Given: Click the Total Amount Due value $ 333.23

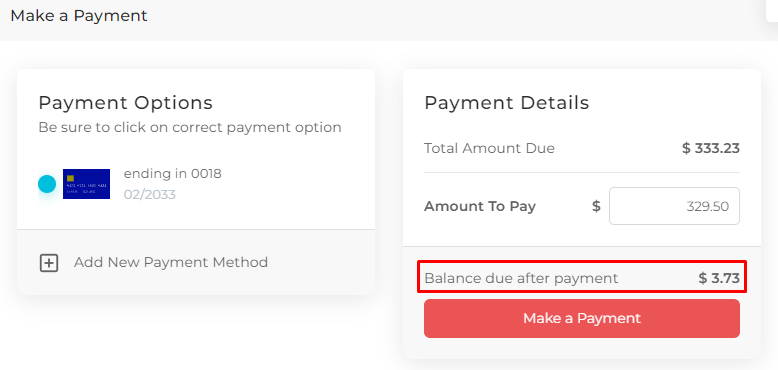Looking at the screenshot, I should 711,148.
